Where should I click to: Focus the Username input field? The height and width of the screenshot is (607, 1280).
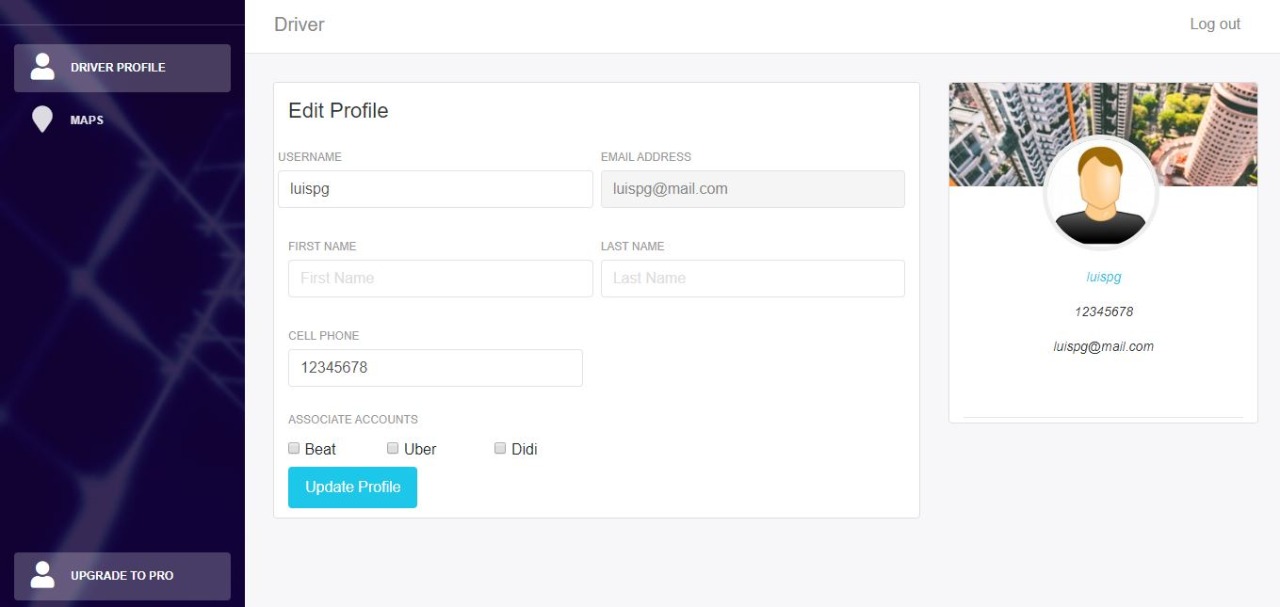click(435, 189)
